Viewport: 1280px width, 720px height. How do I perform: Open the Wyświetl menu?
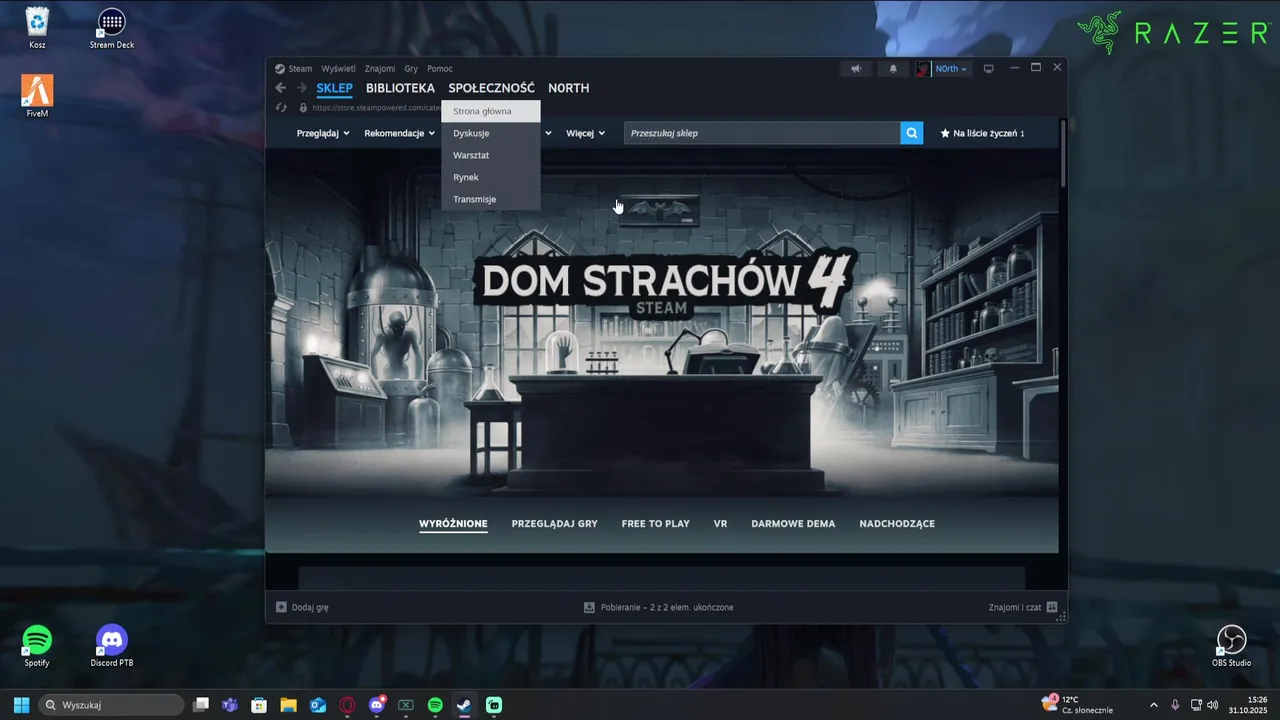point(338,69)
